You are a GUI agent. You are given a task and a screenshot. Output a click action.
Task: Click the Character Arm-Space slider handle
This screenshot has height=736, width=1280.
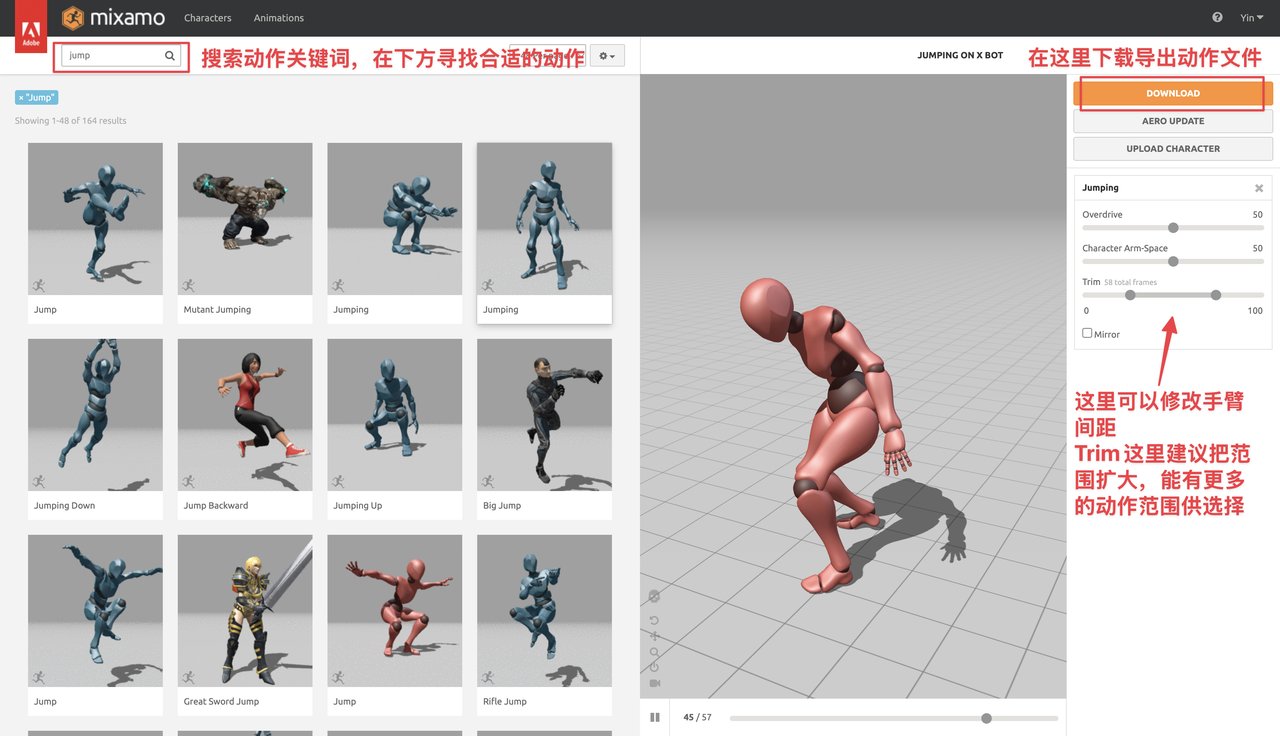pos(1173,261)
